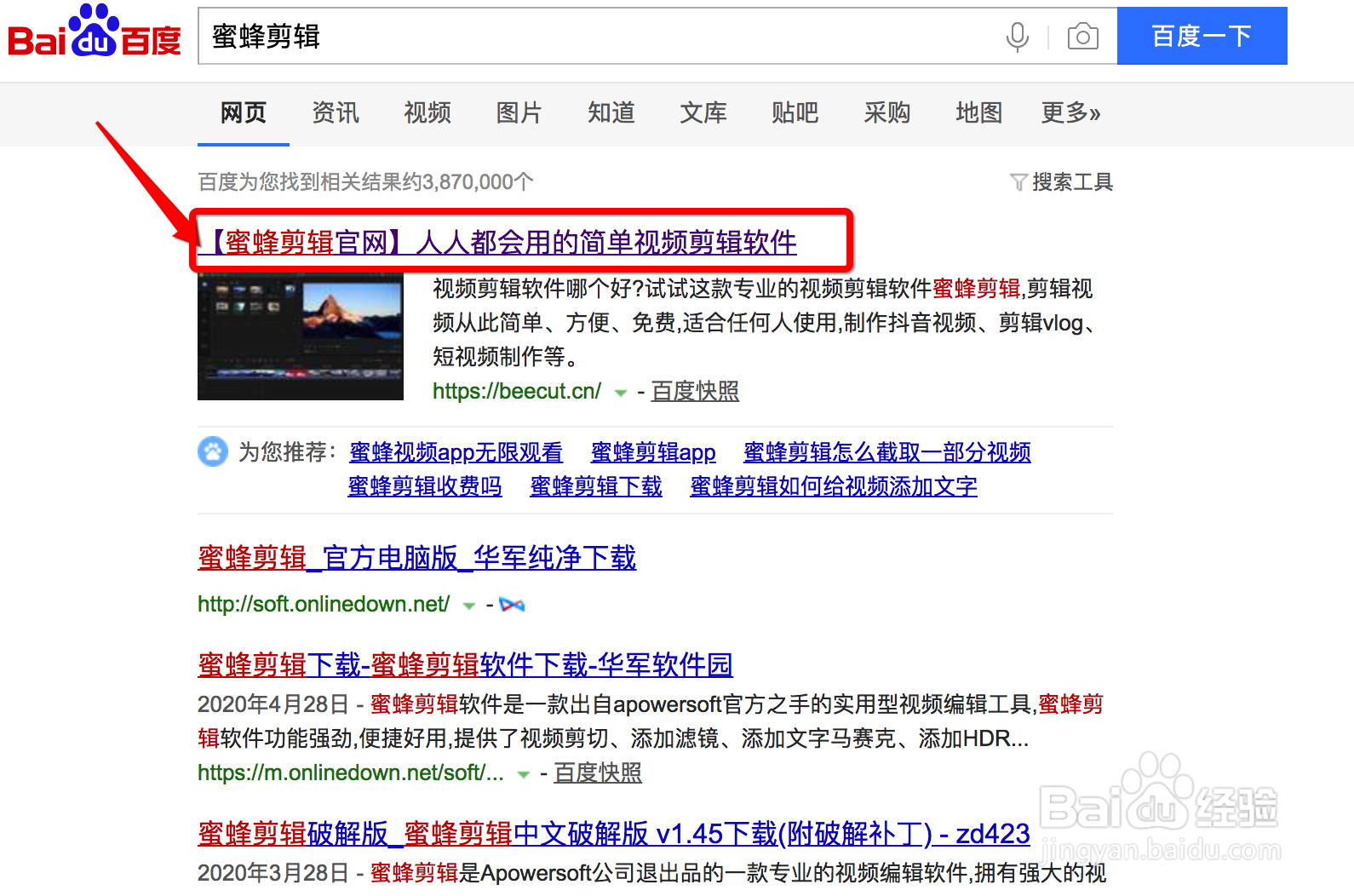Click the blue paw recommendation icon
The image size is (1354, 896).
coord(213,451)
